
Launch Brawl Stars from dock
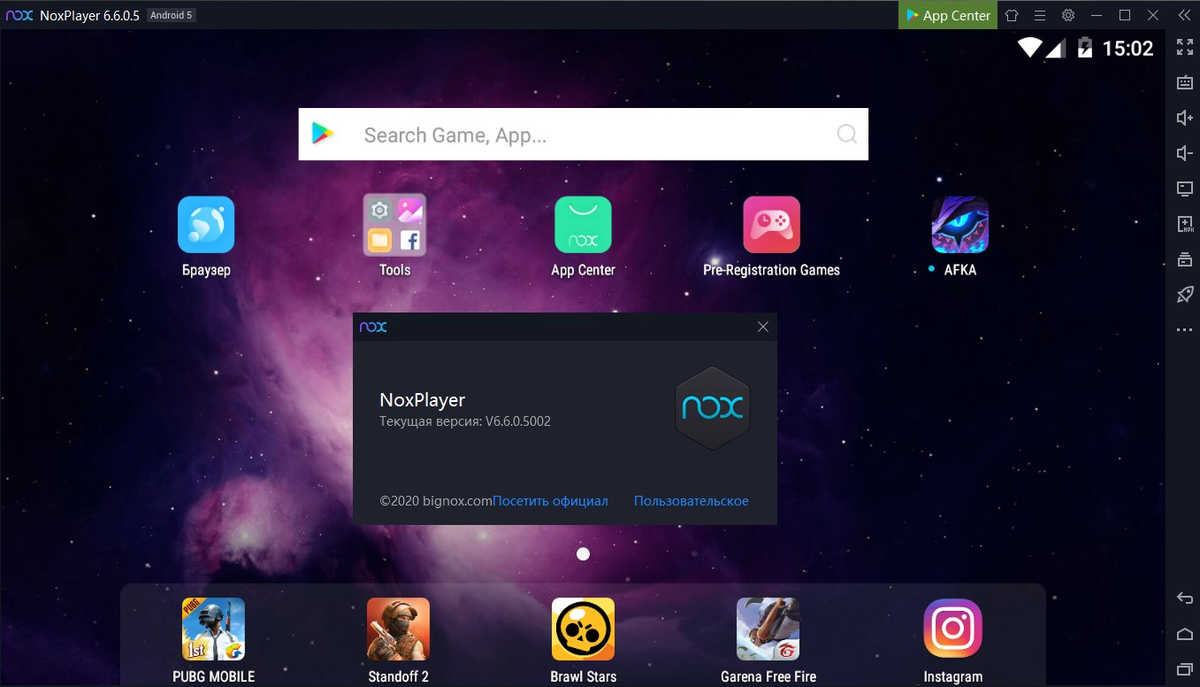583,640
